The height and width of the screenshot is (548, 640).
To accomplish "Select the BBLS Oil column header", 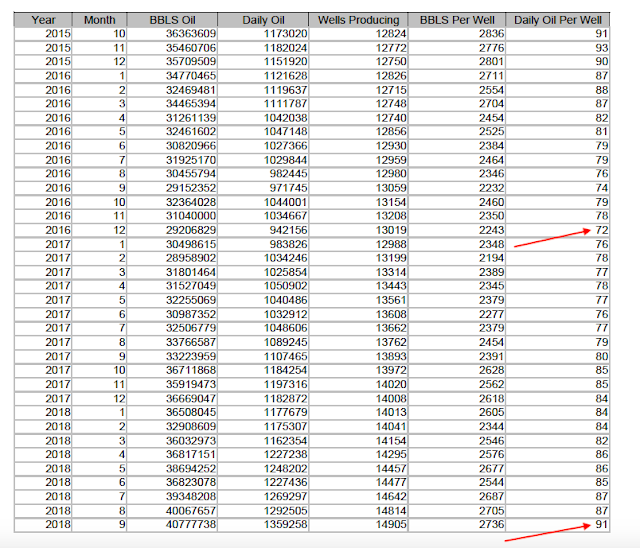I will click(x=172, y=20).
